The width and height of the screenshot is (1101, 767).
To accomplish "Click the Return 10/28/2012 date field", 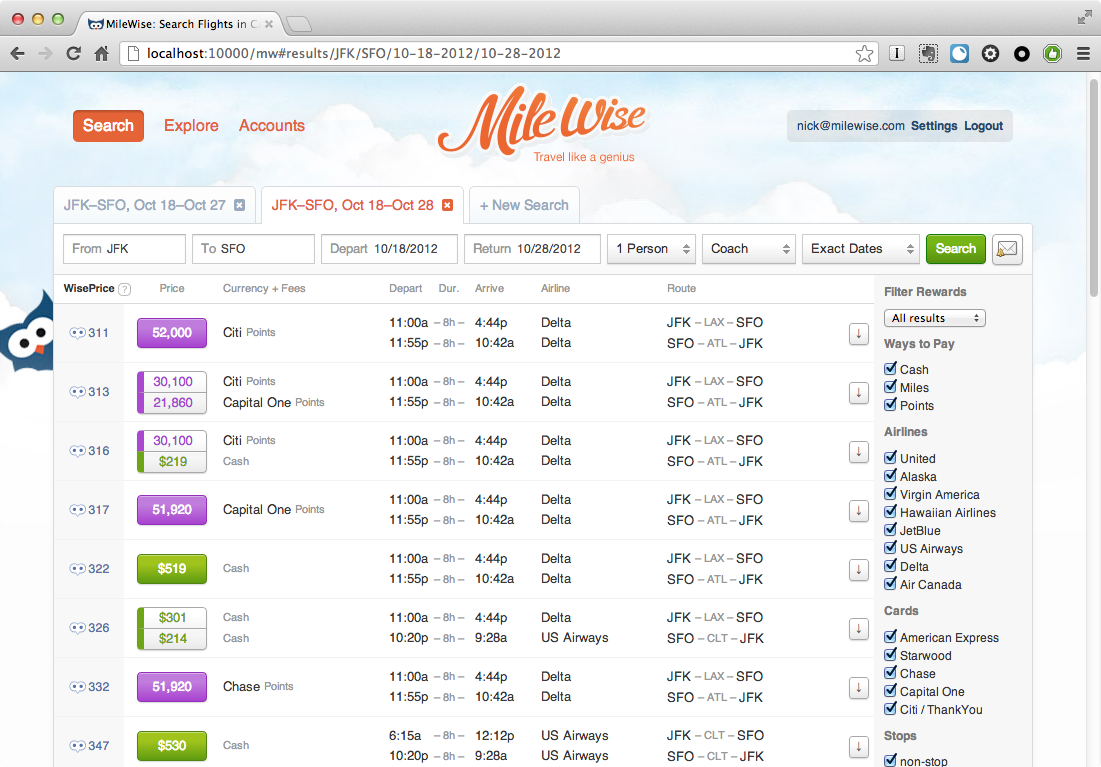I will coord(532,249).
